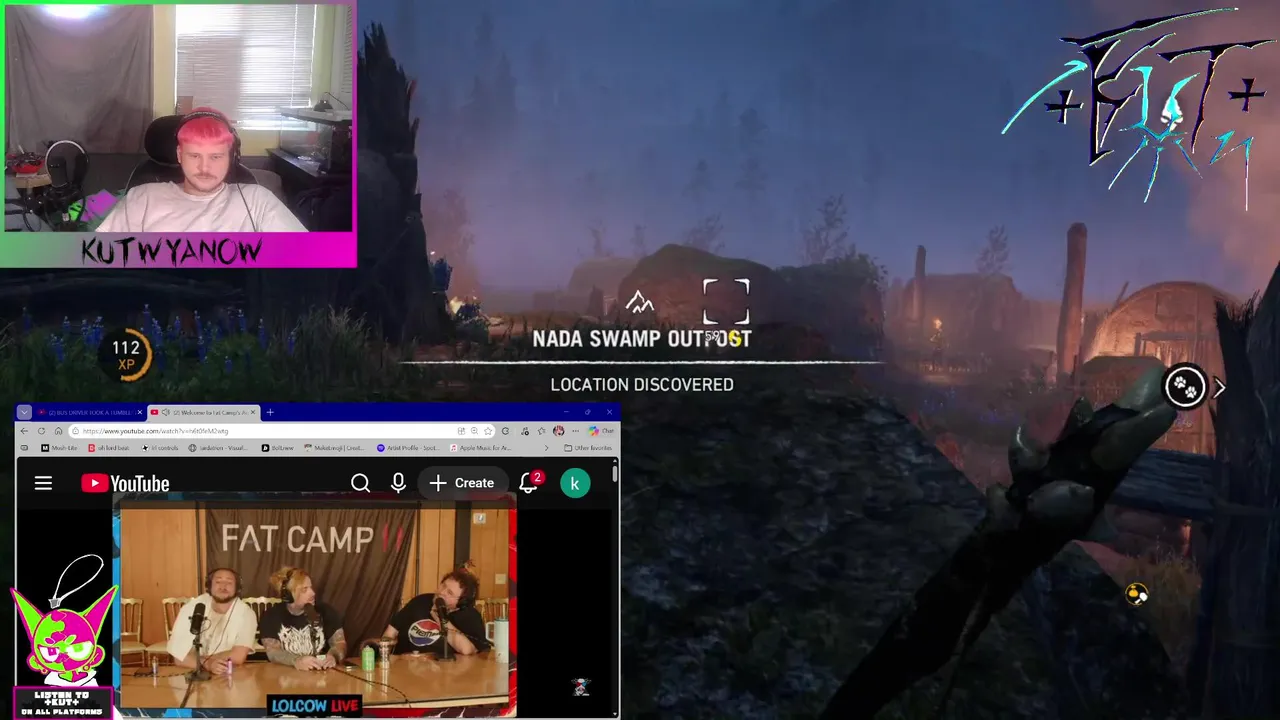Image resolution: width=1280 pixels, height=720 pixels.
Task: Go back in the browser
Action: pos(24,431)
